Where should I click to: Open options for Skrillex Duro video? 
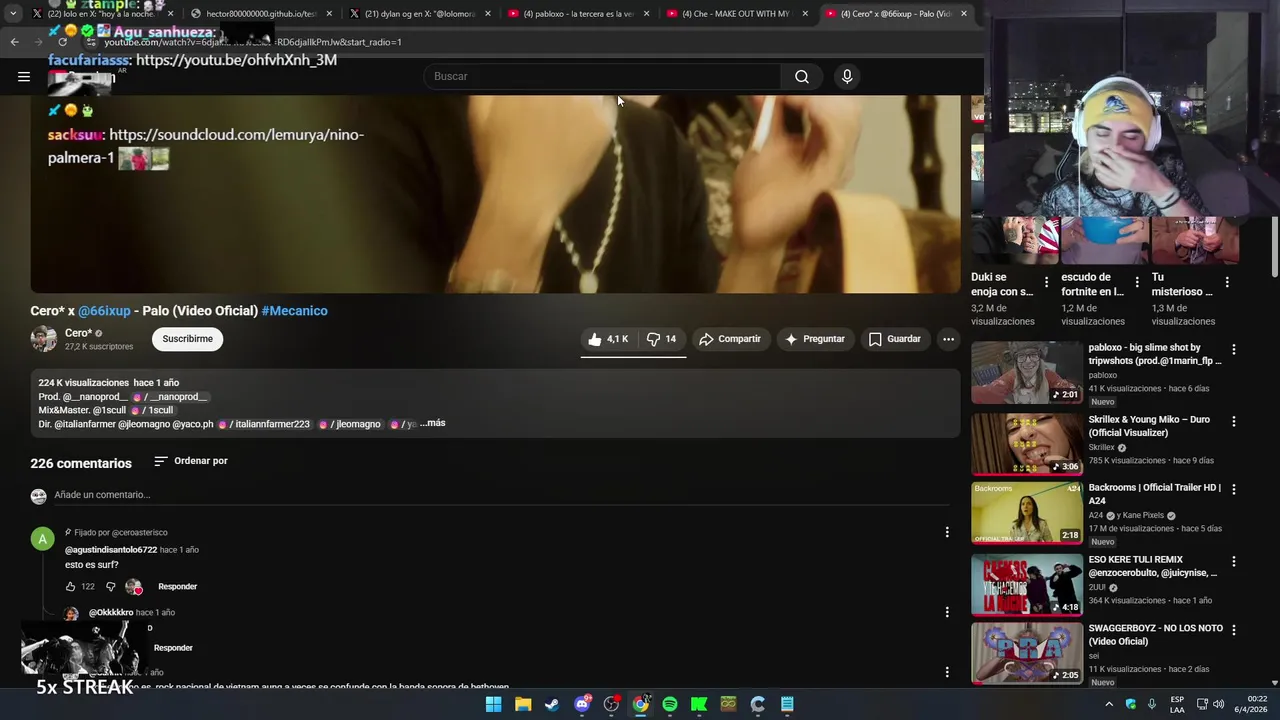pos(1234,422)
